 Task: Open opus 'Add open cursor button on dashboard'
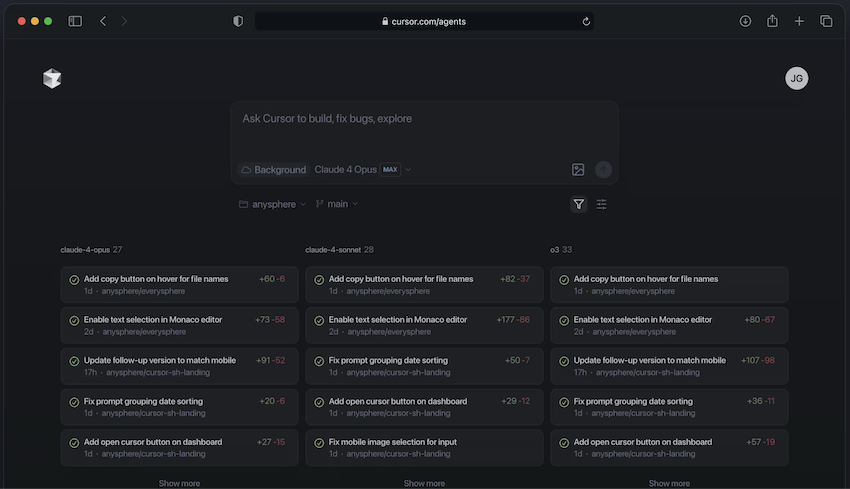coord(179,448)
